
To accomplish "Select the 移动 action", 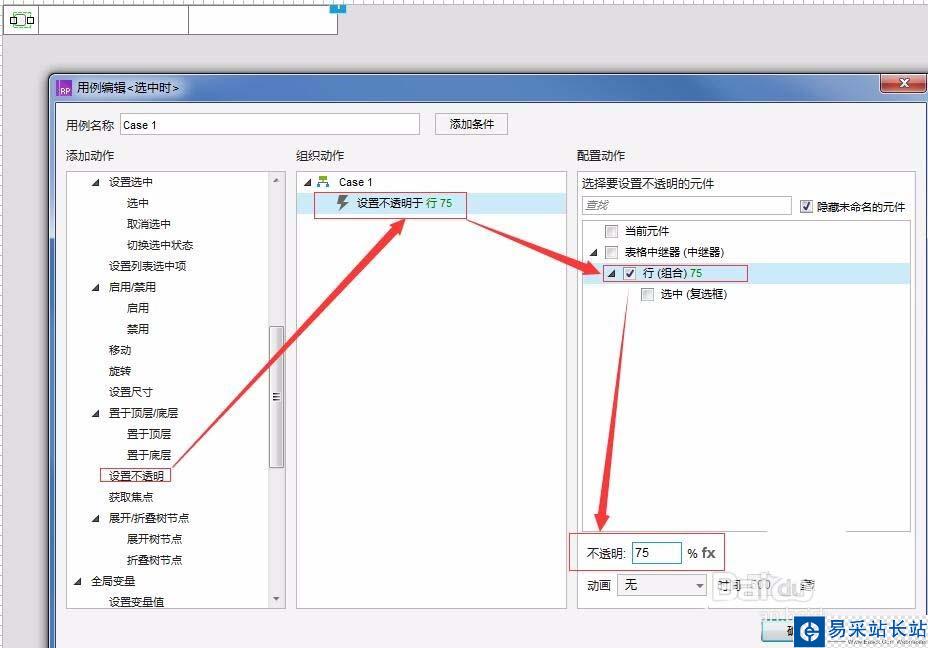I will tap(120, 350).
